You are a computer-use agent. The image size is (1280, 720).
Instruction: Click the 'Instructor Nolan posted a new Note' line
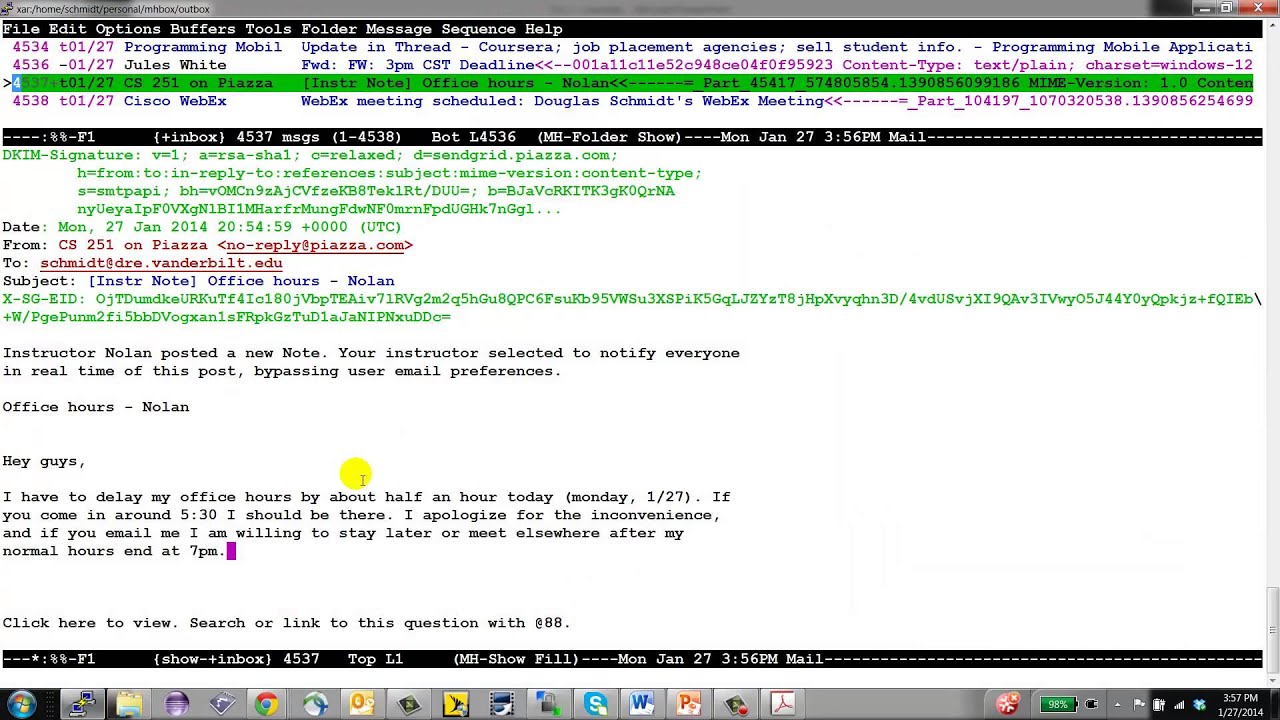click(x=371, y=353)
